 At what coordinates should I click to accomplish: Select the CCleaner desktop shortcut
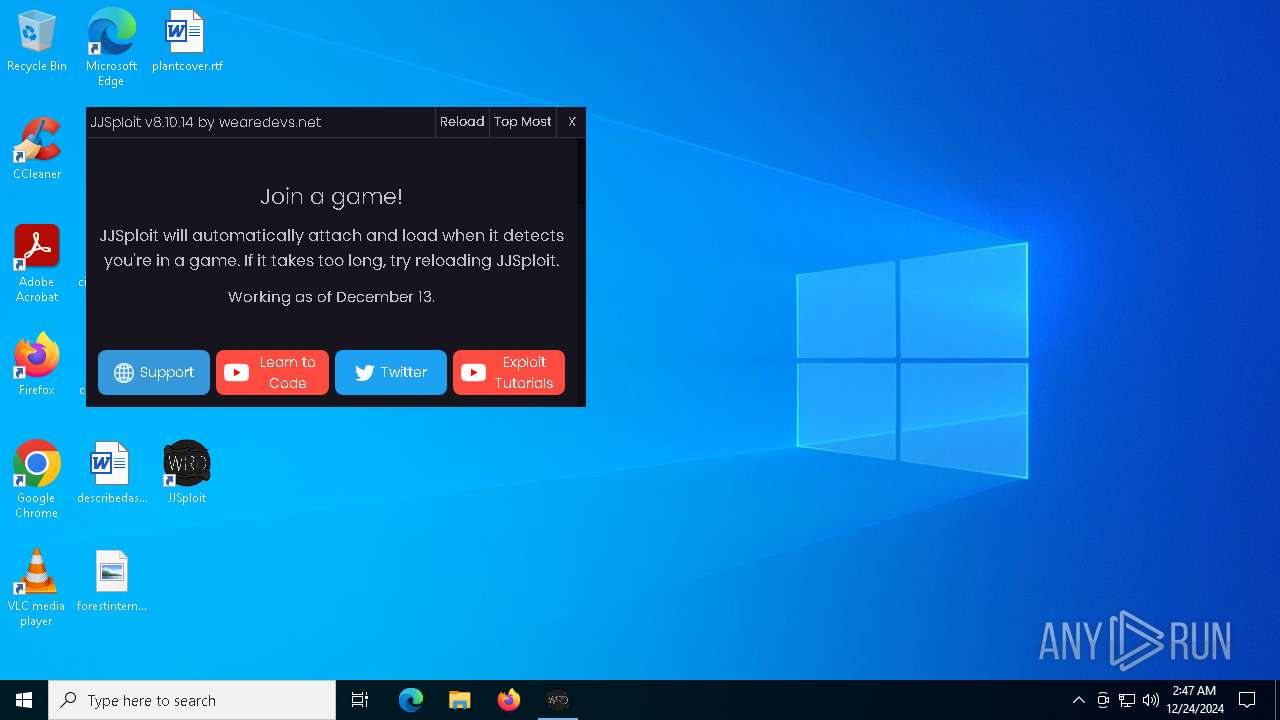(x=37, y=149)
